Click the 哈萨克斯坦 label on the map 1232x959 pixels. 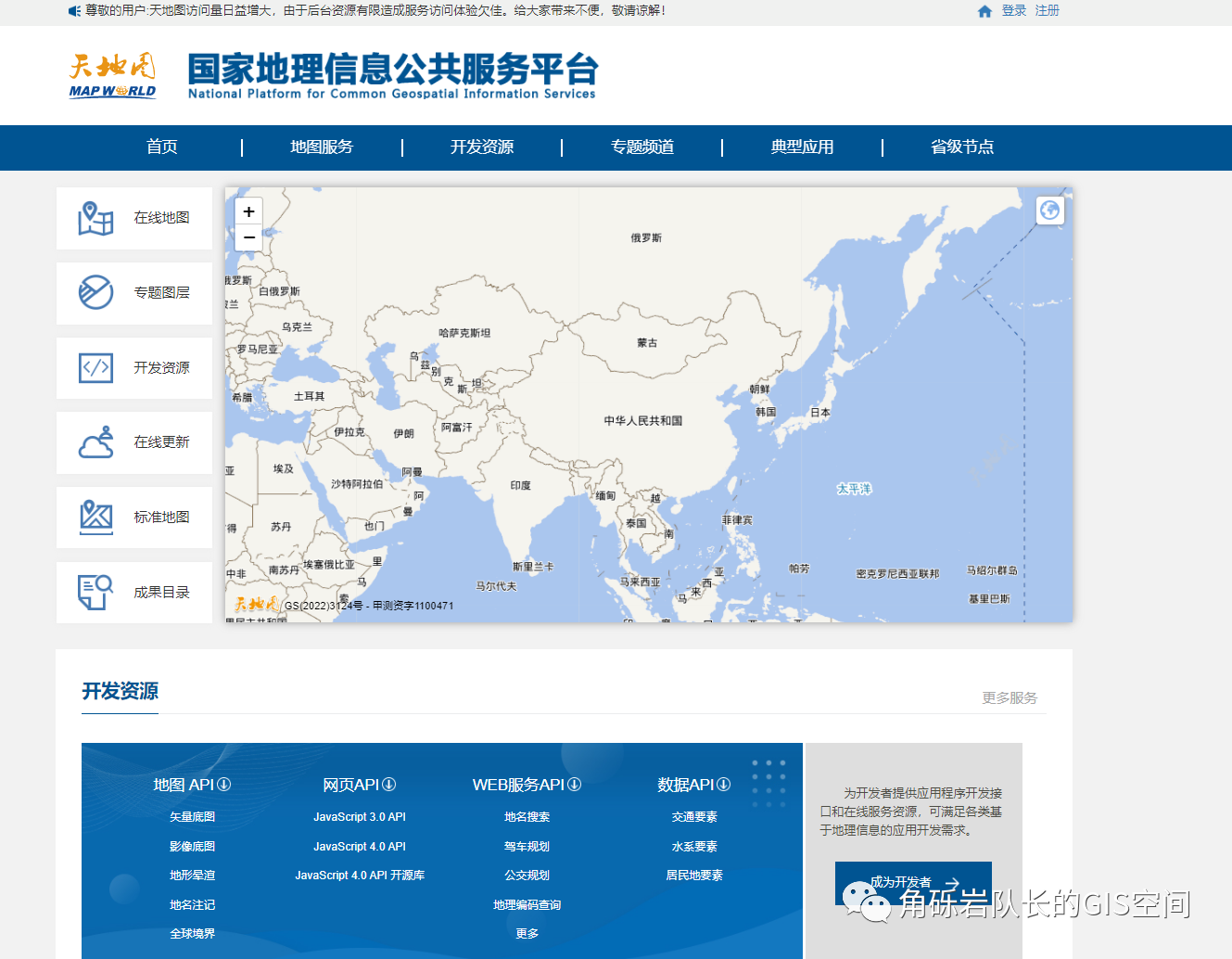click(464, 333)
